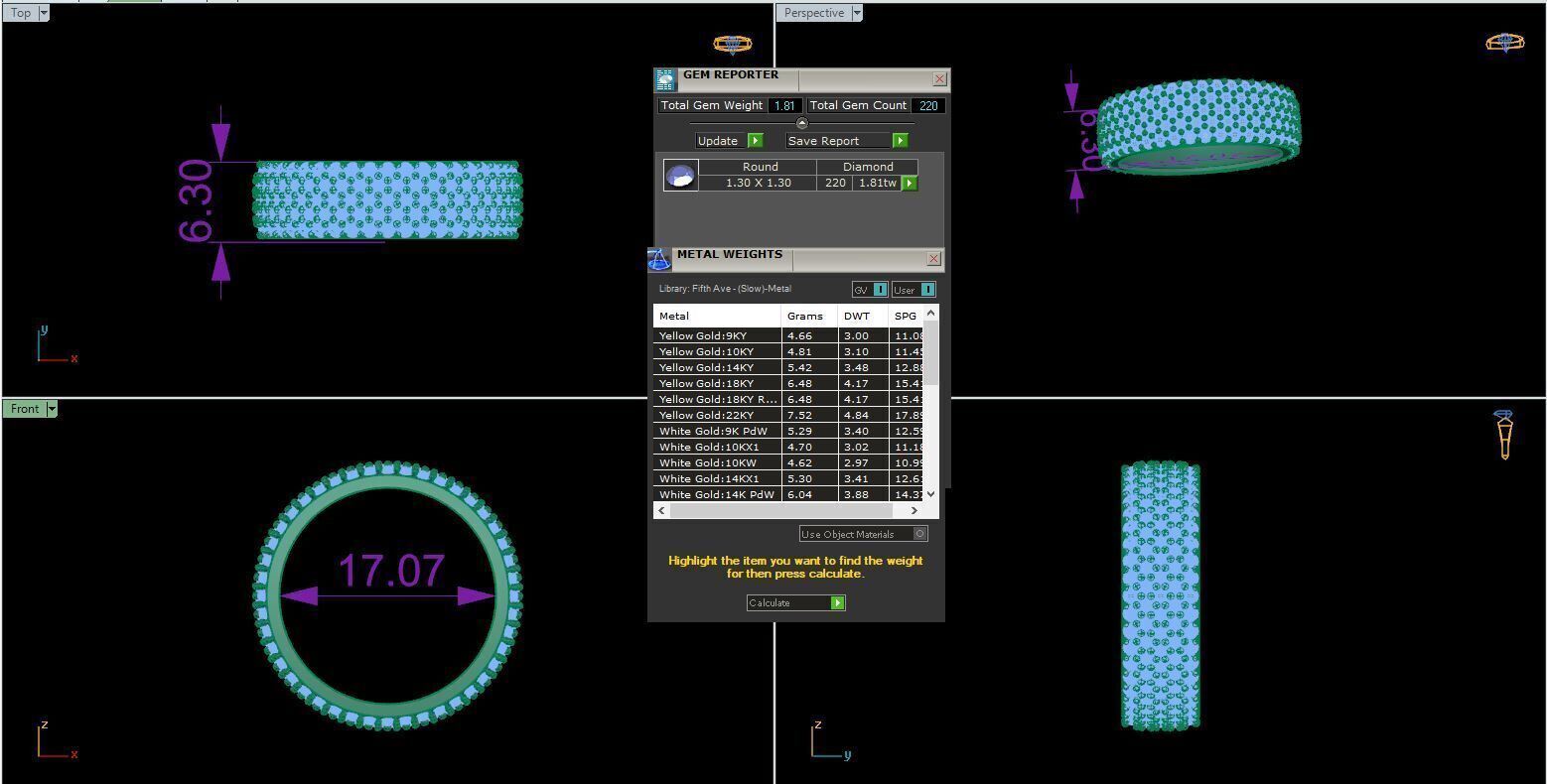Select the Yellow Gold:14KY row
This screenshot has height=784, width=1547.
coord(788,368)
